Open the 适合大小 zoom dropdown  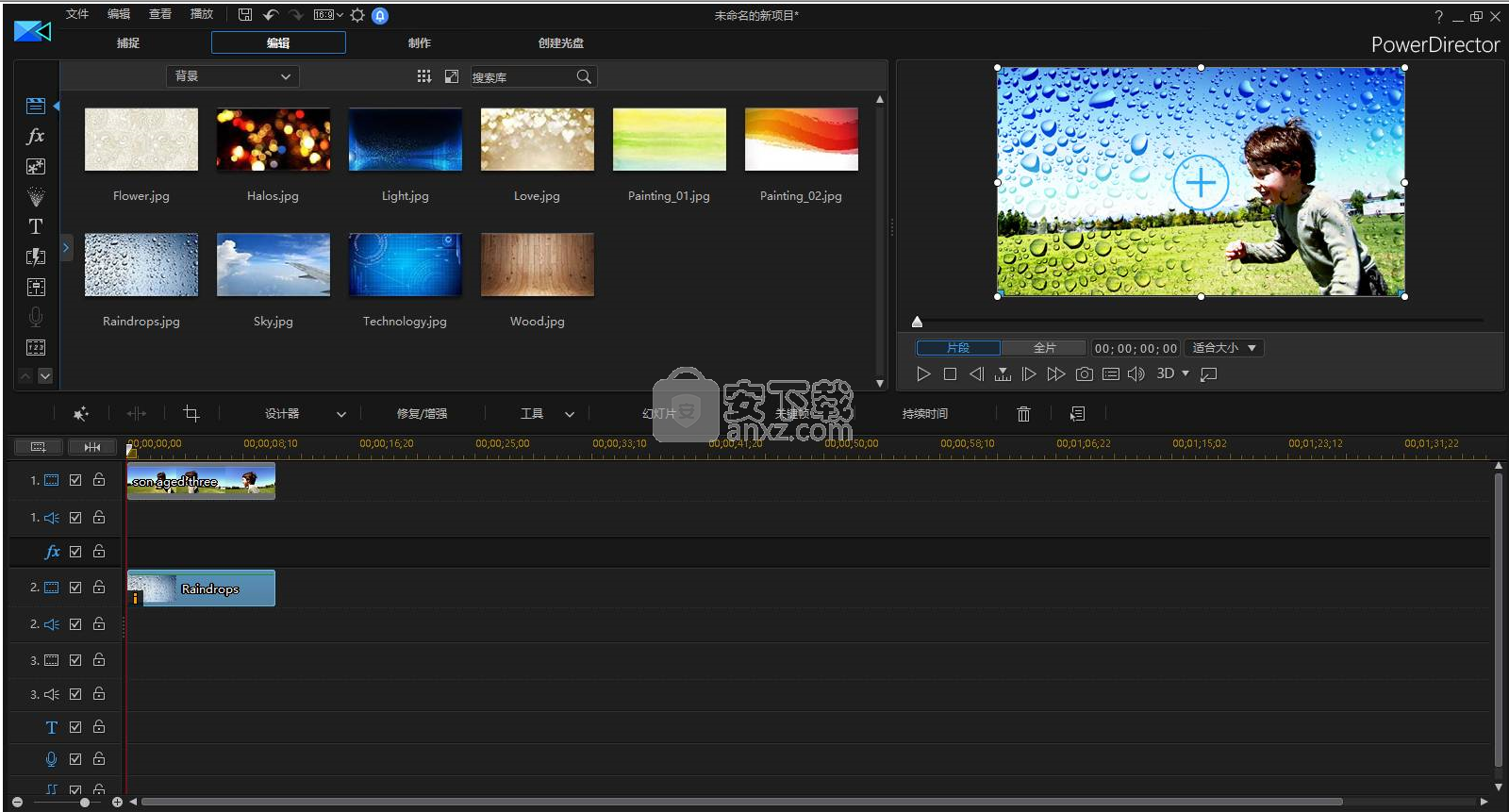click(1224, 348)
